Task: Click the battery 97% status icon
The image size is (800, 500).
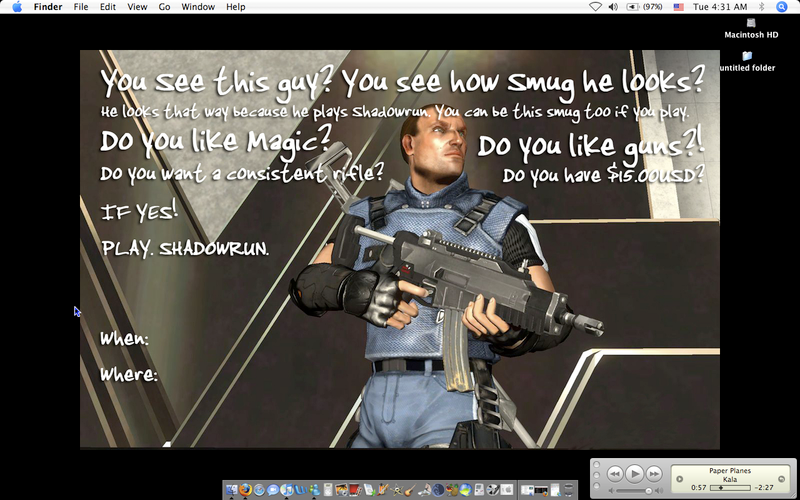Action: pyautogui.click(x=644, y=7)
